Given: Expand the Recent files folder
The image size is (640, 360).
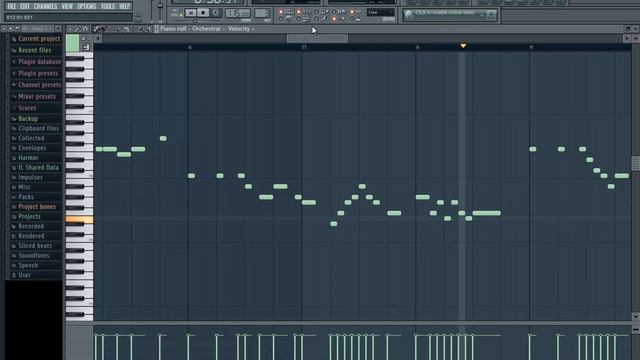Looking at the screenshot, I should click(x=35, y=50).
